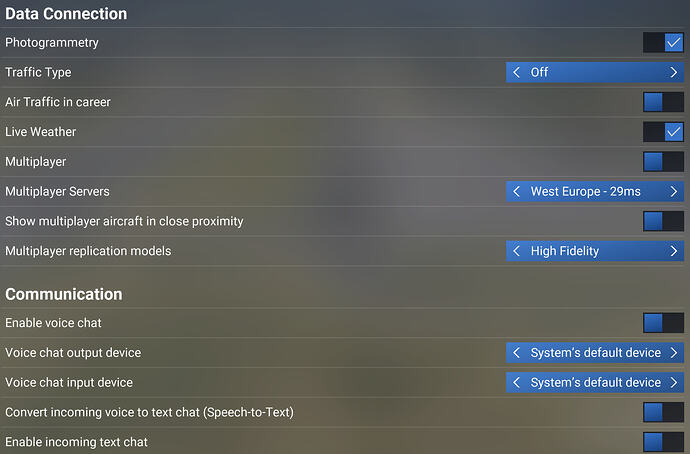
Task: Toggle Air Traffic in career
Action: [663, 102]
